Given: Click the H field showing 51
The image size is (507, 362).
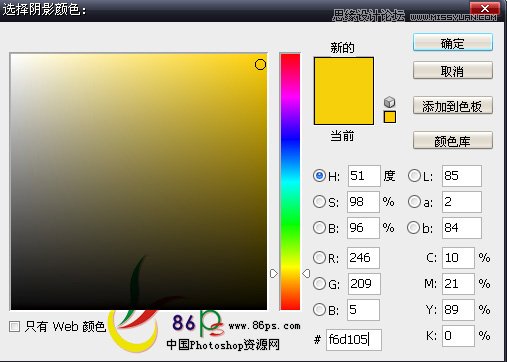Looking at the screenshot, I should click(x=364, y=176).
